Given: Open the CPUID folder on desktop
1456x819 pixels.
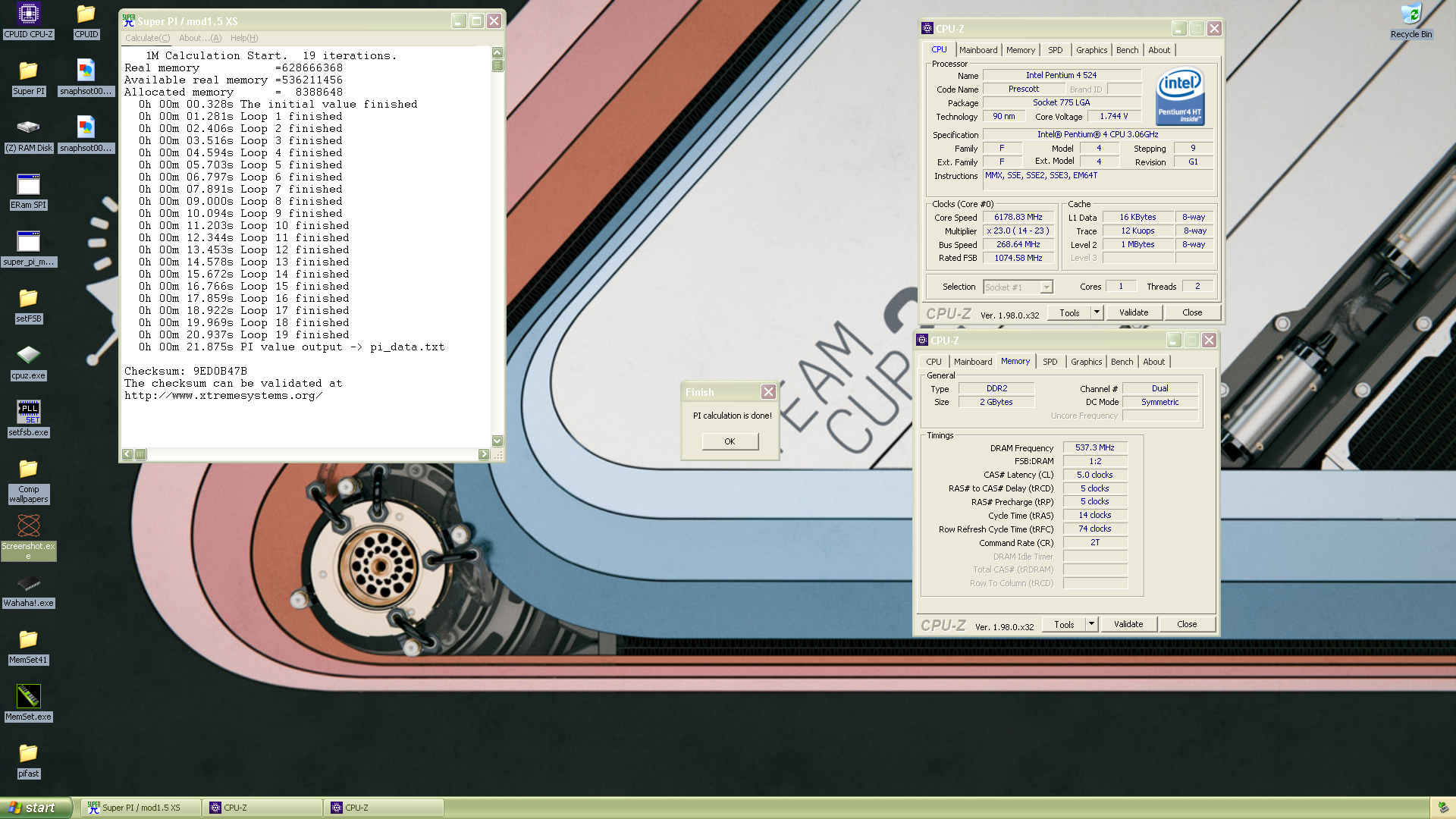Looking at the screenshot, I should 86,20.
